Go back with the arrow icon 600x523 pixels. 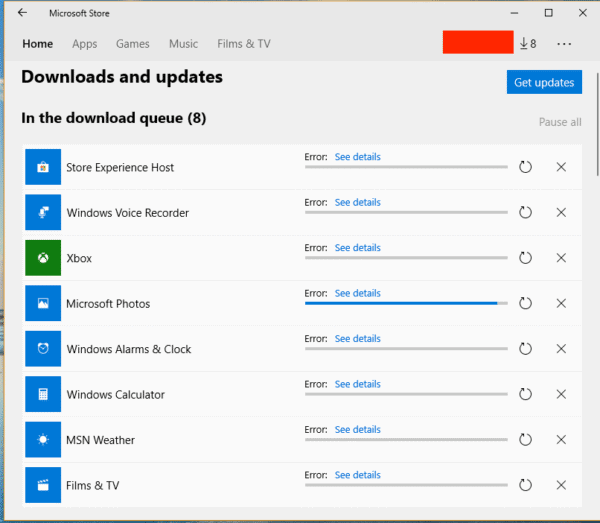point(22,13)
